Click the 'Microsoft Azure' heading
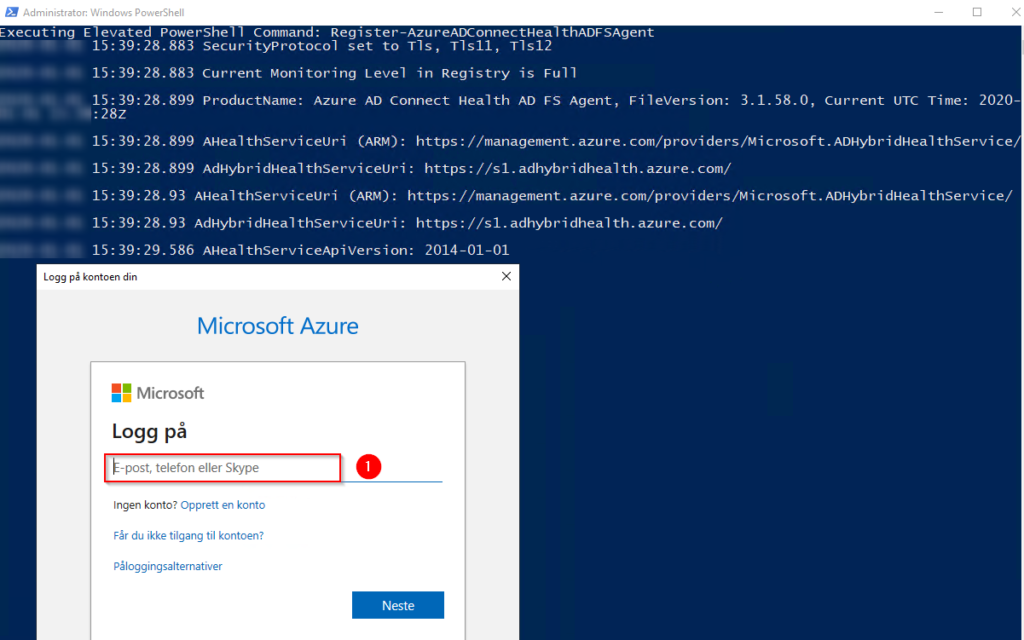The width and height of the screenshot is (1024, 640). [x=278, y=326]
